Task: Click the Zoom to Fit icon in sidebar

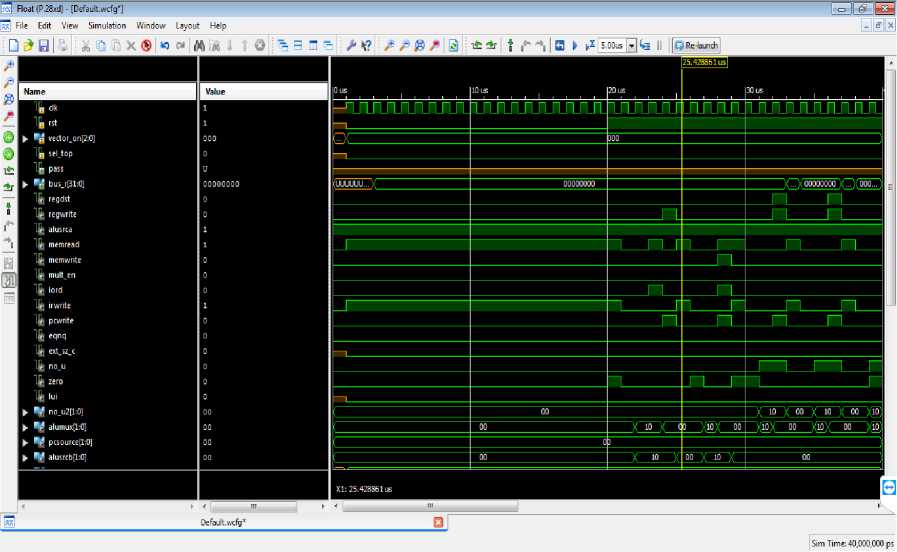Action: [x=9, y=101]
